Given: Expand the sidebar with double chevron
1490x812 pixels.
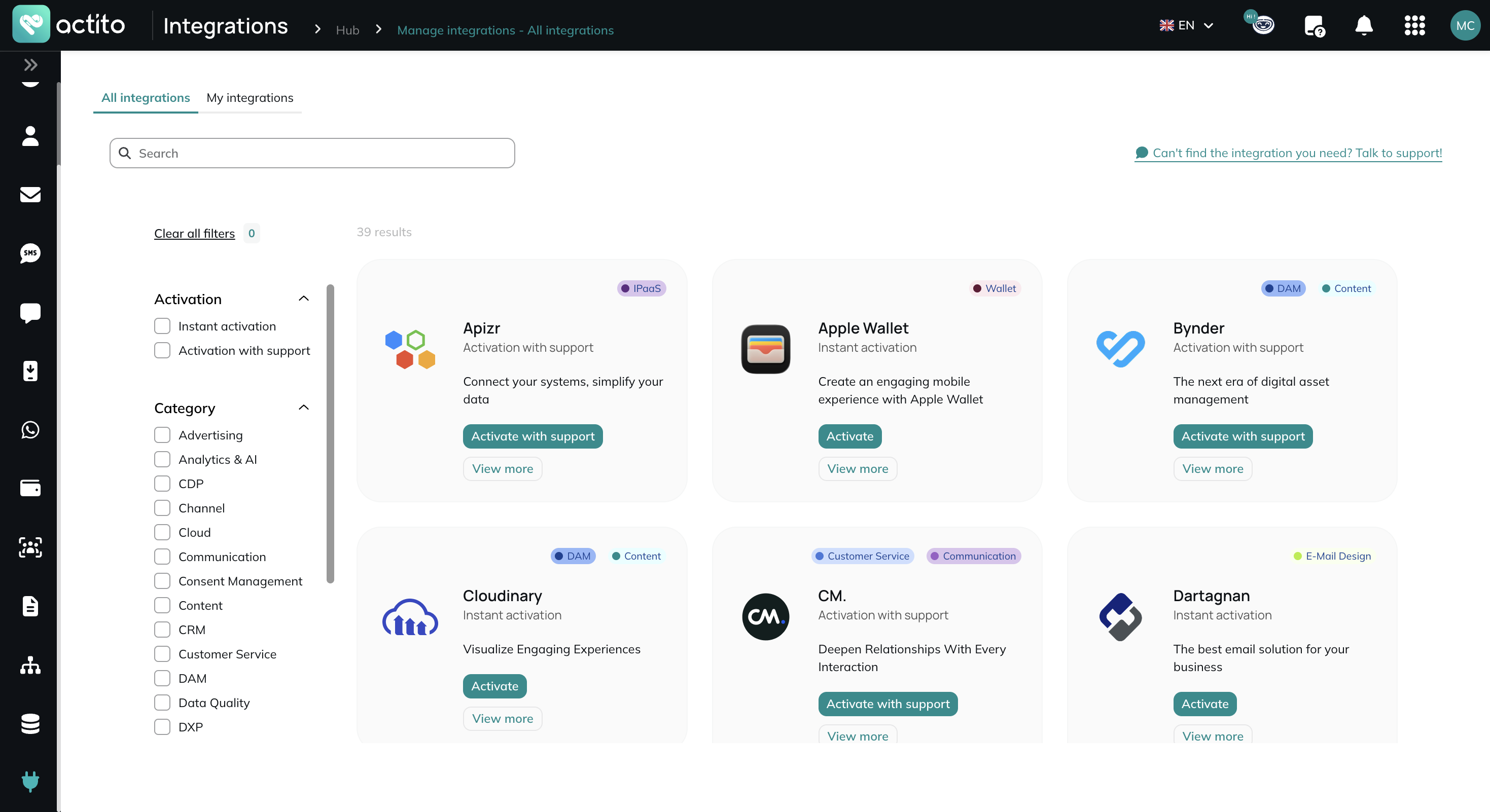Looking at the screenshot, I should [x=30, y=65].
